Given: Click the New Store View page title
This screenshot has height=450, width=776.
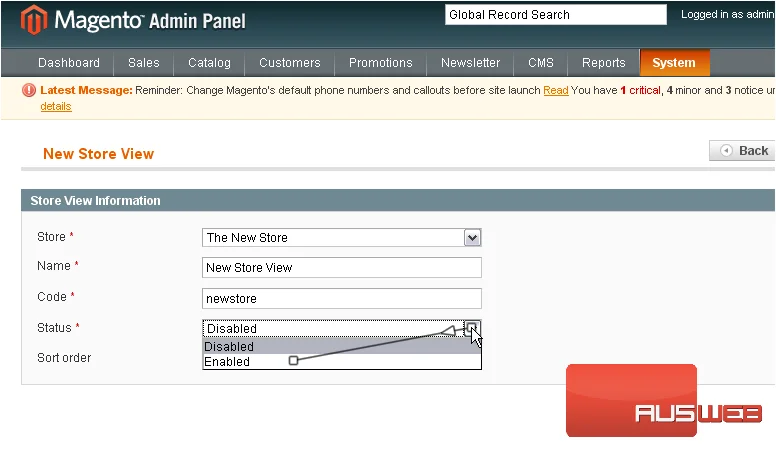Looking at the screenshot, I should click(x=98, y=154).
